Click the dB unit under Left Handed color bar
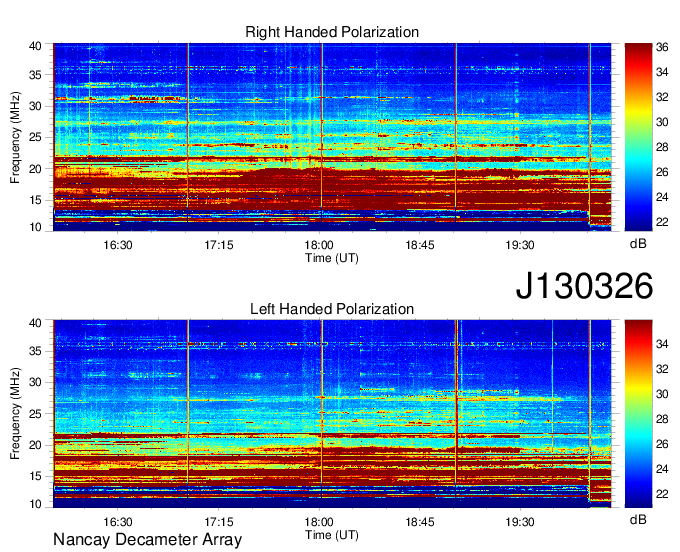 click(x=638, y=520)
